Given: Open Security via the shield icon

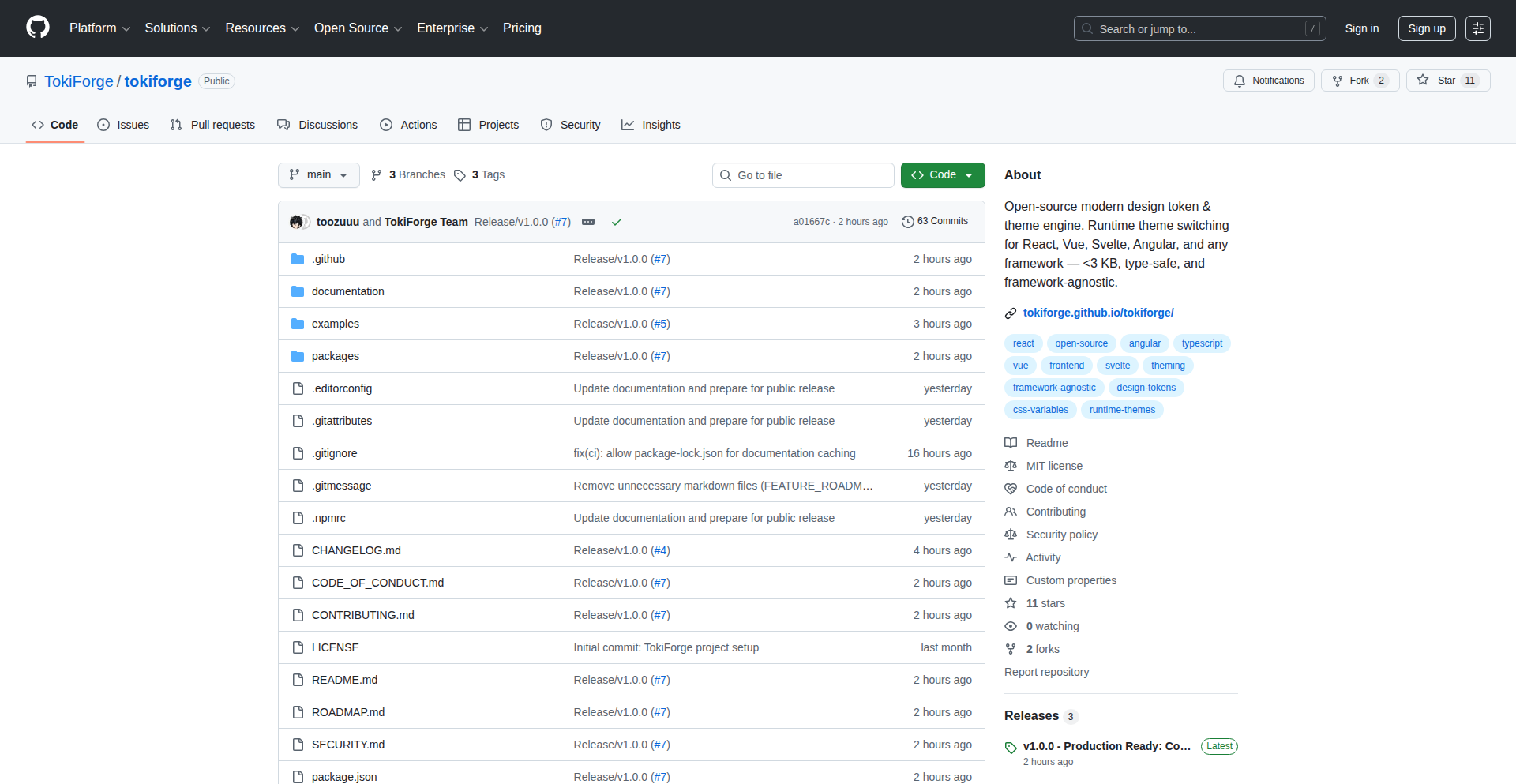Looking at the screenshot, I should (x=546, y=125).
